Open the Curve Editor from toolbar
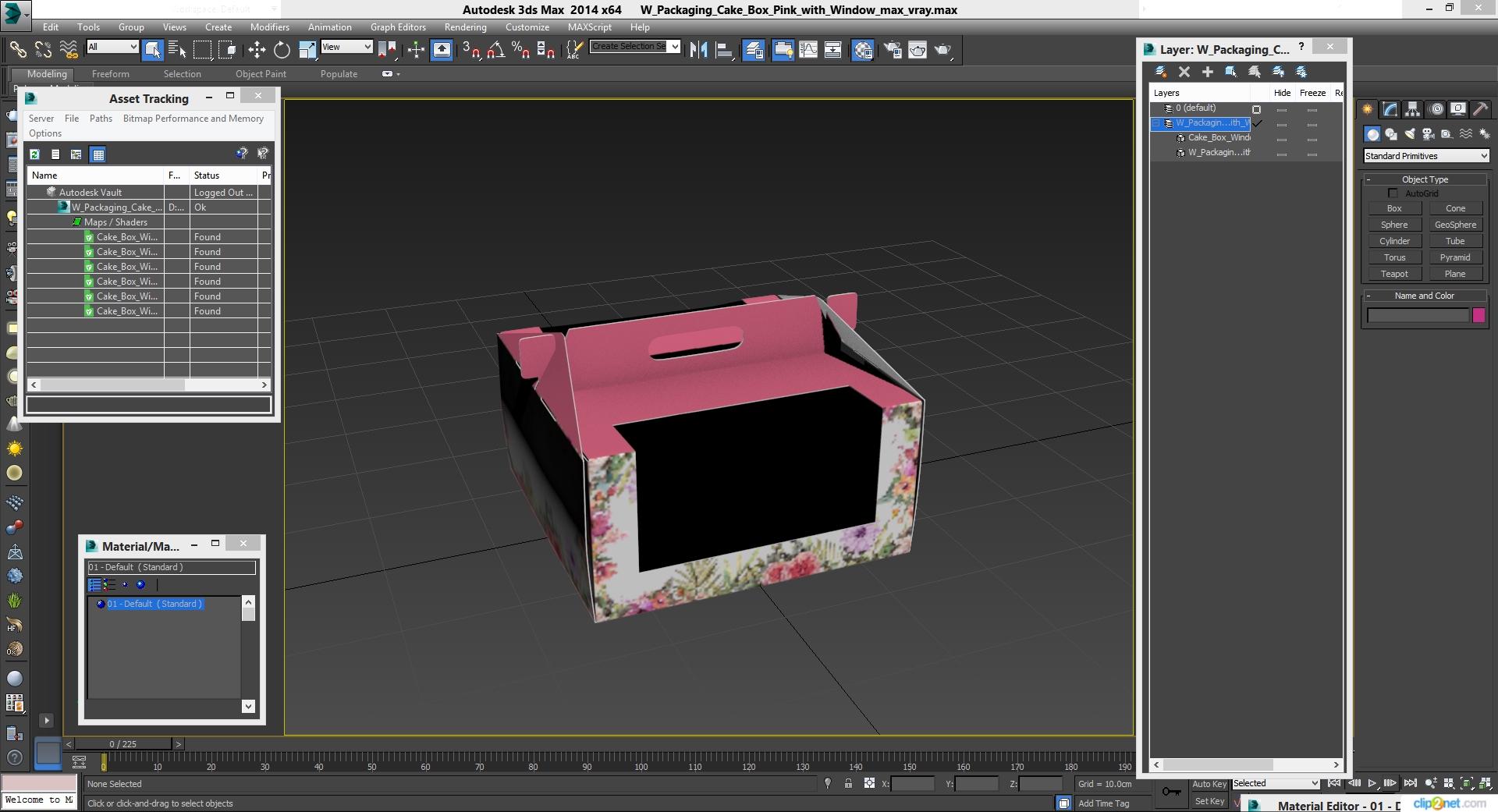The width and height of the screenshot is (1498, 812). (x=808, y=50)
